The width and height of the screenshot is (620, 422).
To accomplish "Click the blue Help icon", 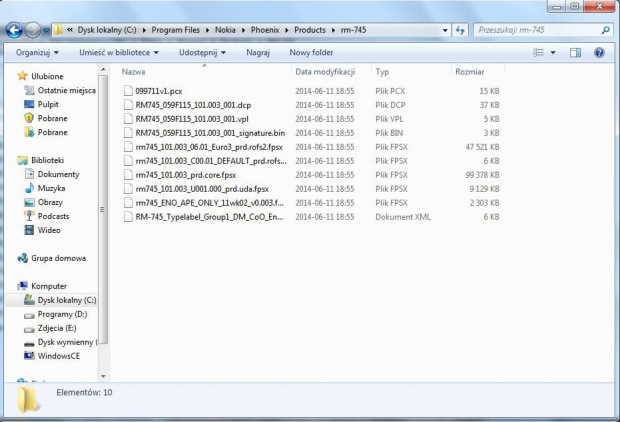I will 599,53.
